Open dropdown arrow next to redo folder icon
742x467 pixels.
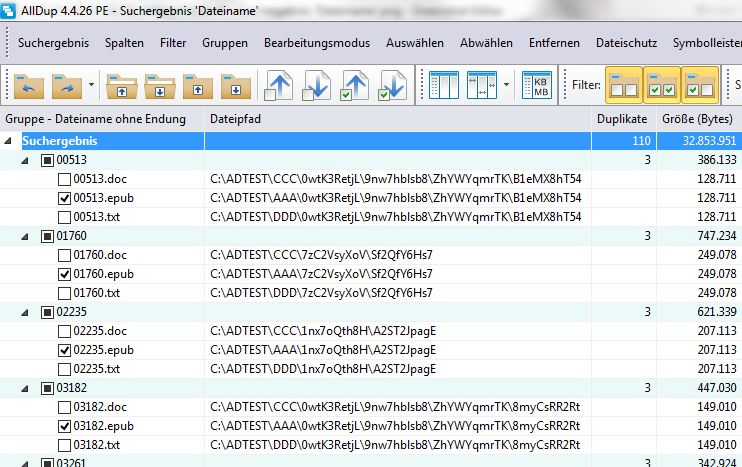point(92,86)
